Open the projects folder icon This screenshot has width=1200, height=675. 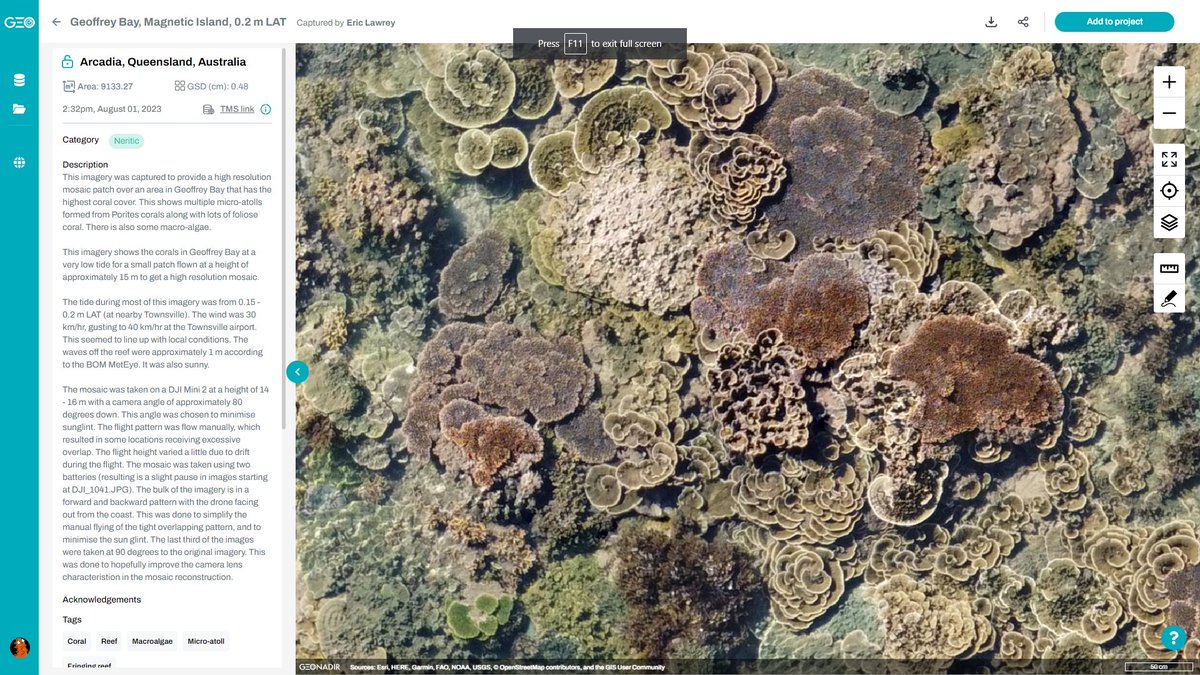pyautogui.click(x=19, y=109)
